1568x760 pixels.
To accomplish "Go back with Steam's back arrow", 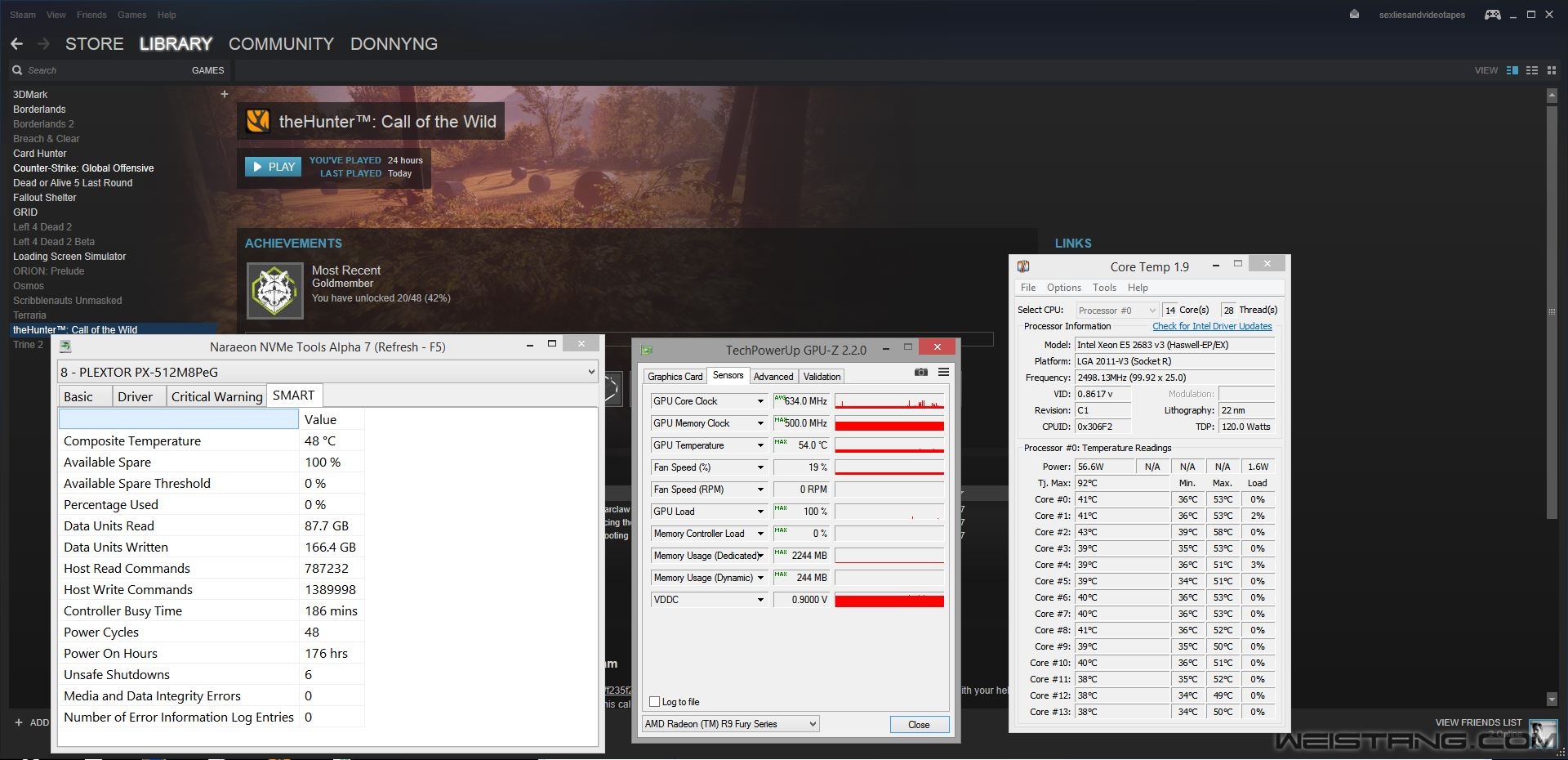I will [x=16, y=43].
